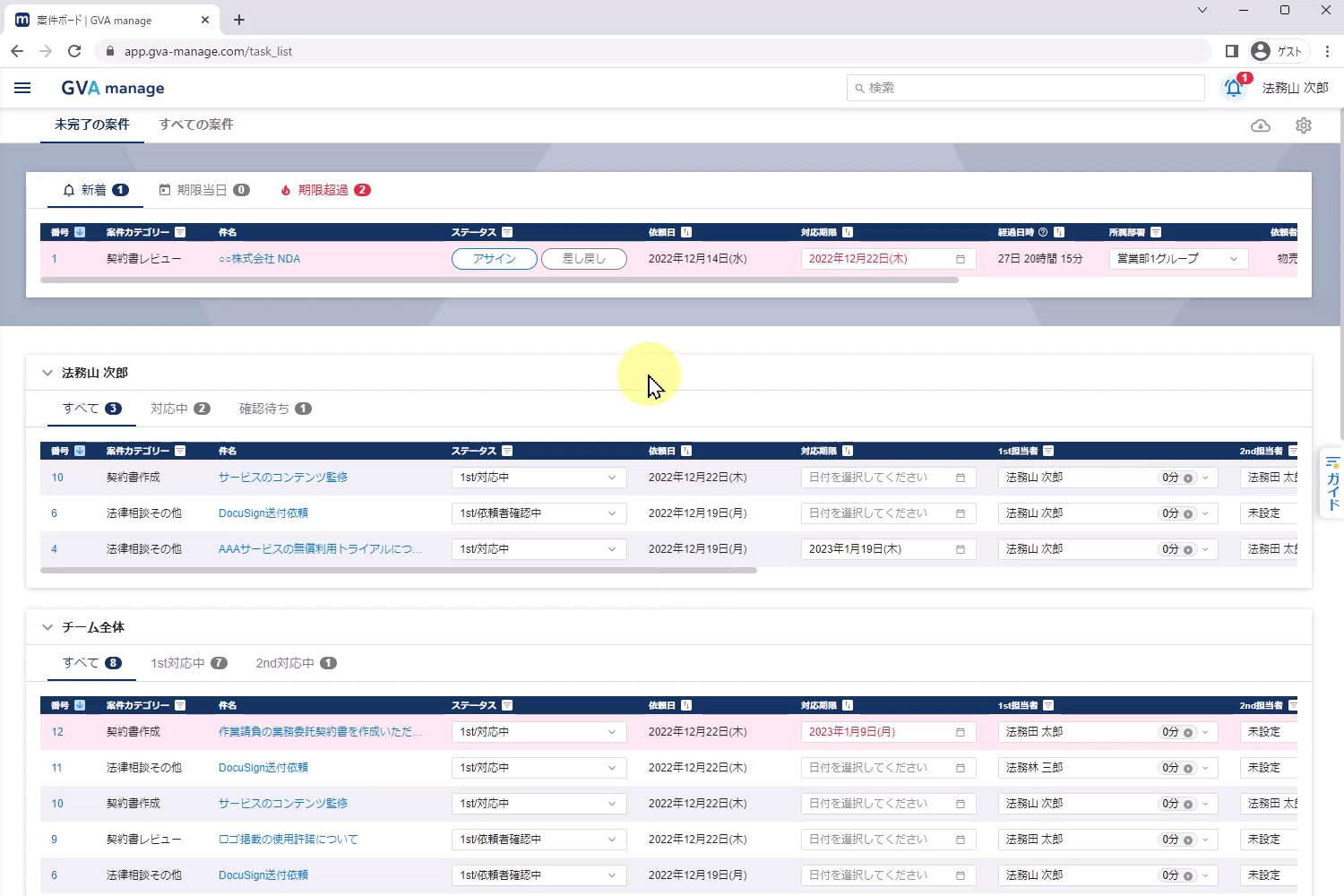1344x896 pixels.
Task: Click the 差し戻し button
Action: click(x=584, y=259)
